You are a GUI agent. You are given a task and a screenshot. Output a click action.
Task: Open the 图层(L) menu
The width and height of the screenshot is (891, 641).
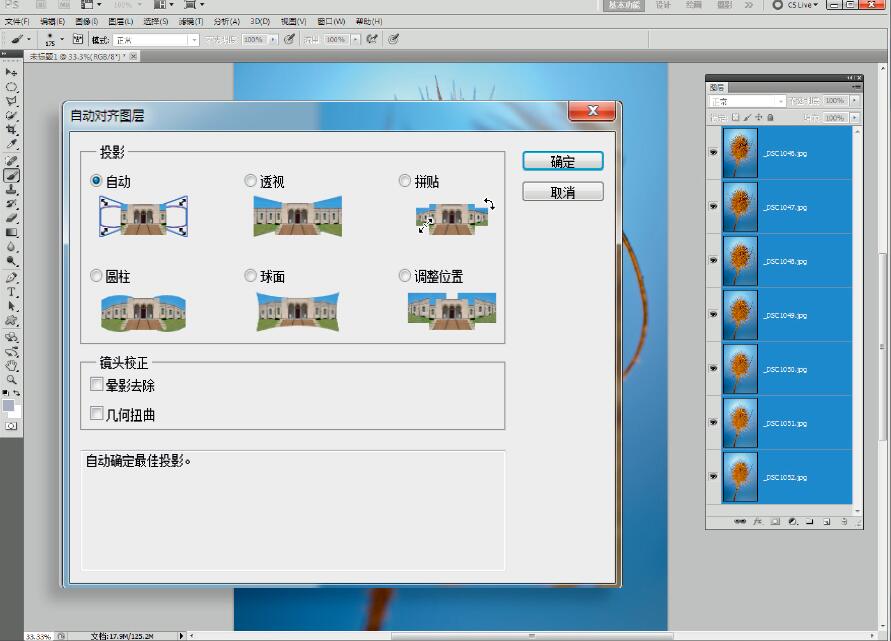click(x=120, y=21)
